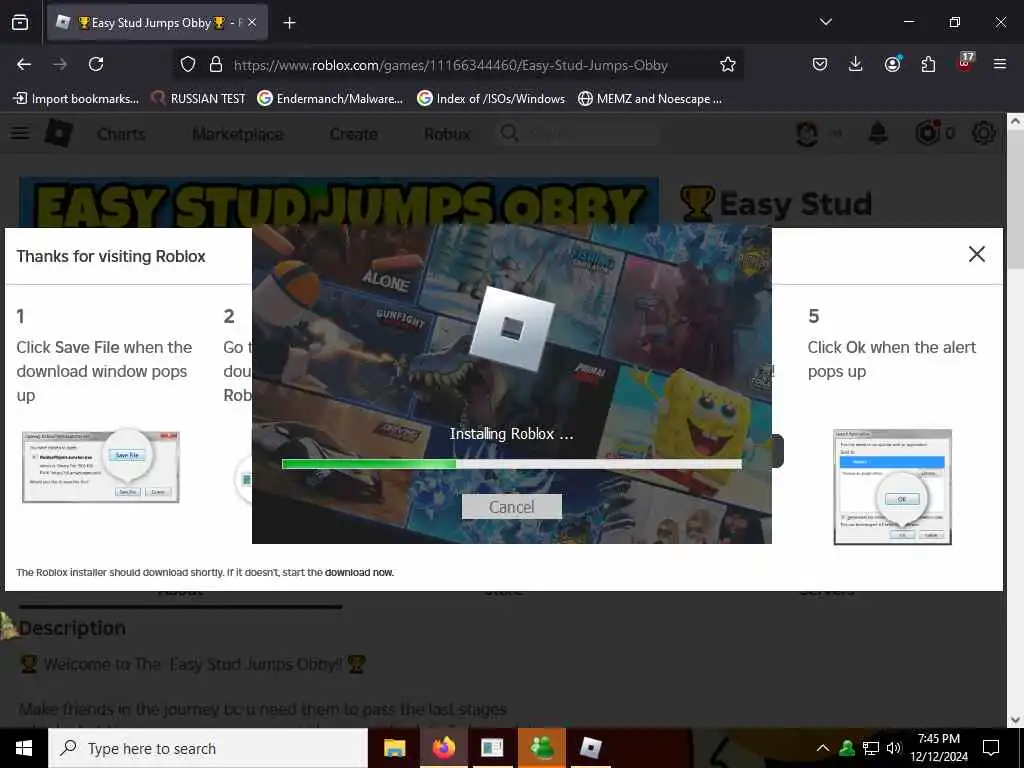The image size is (1024, 768).
Task: Go to Marketplace in Roblox navigation
Action: tap(238, 134)
